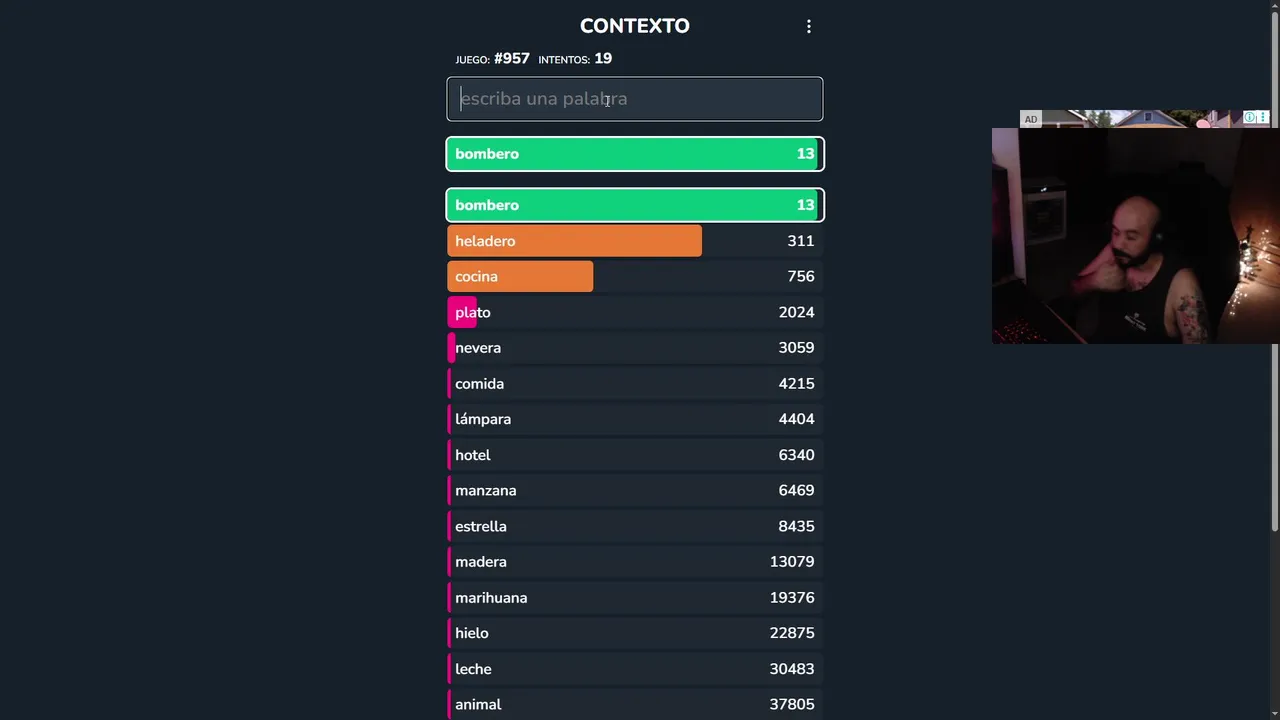The height and width of the screenshot is (720, 1280).
Task: Click the game number #957 label
Action: click(x=511, y=59)
